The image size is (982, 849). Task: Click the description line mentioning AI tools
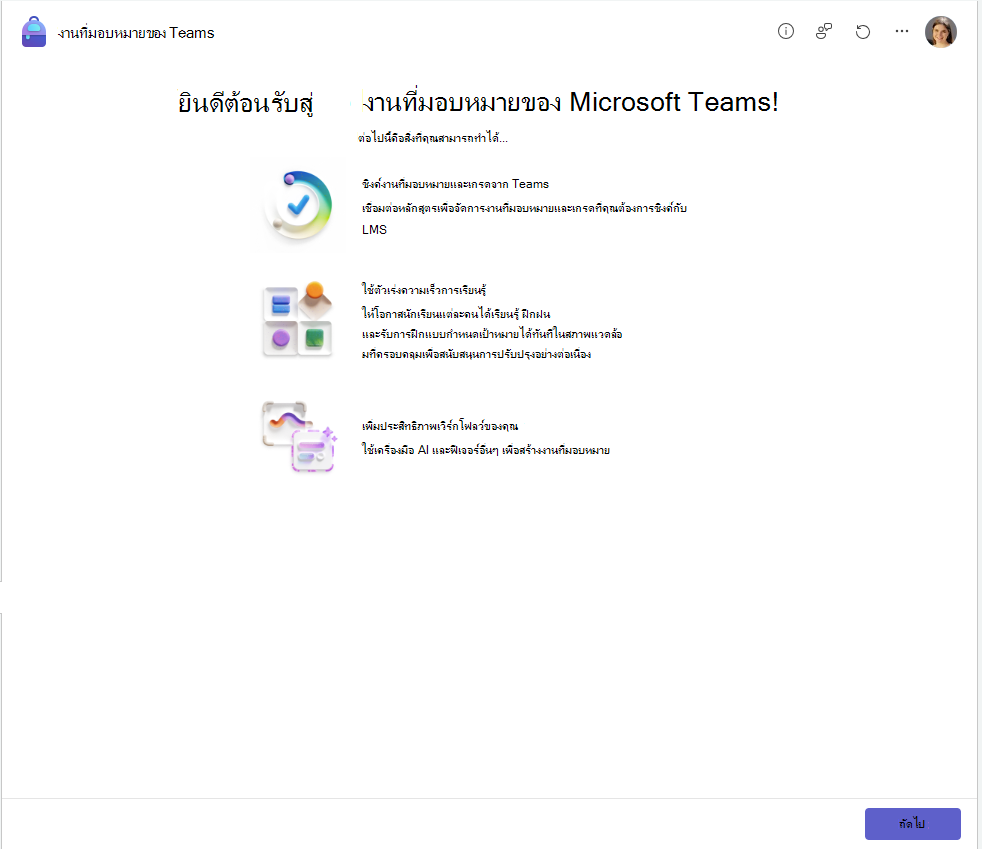[x=486, y=450]
